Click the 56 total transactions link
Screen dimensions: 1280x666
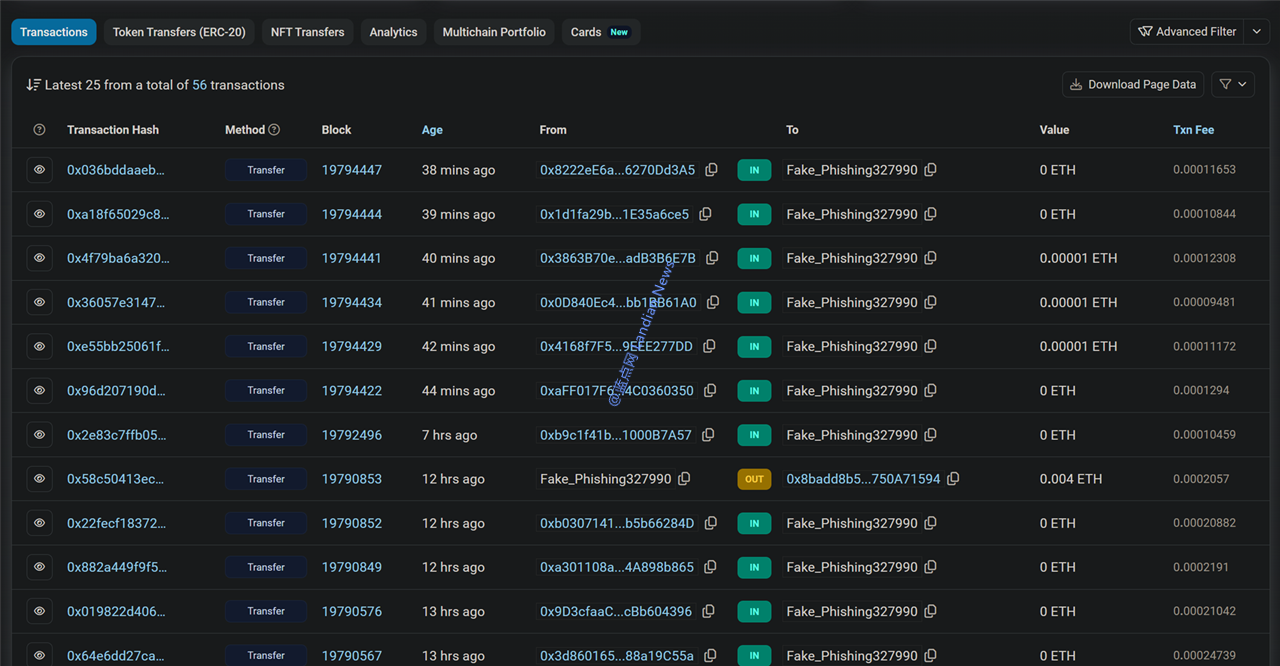click(200, 85)
